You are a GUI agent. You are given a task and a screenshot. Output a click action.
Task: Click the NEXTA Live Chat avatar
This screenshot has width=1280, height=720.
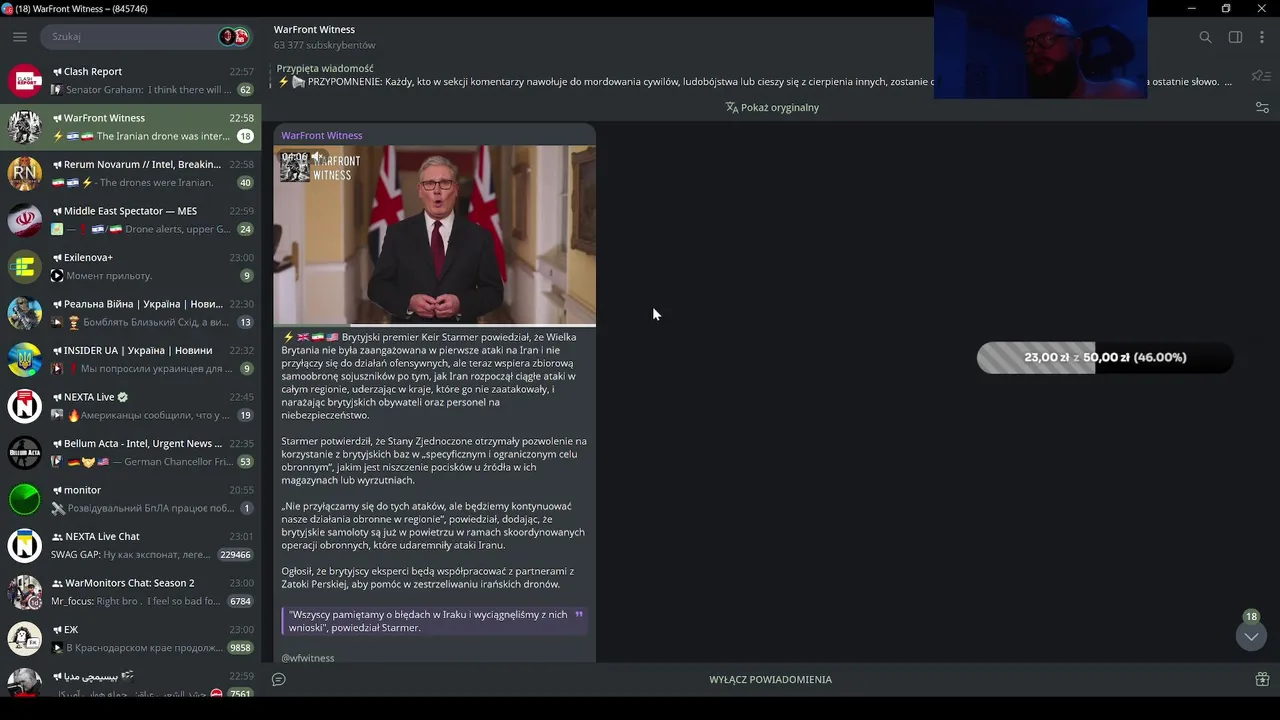[x=25, y=546]
